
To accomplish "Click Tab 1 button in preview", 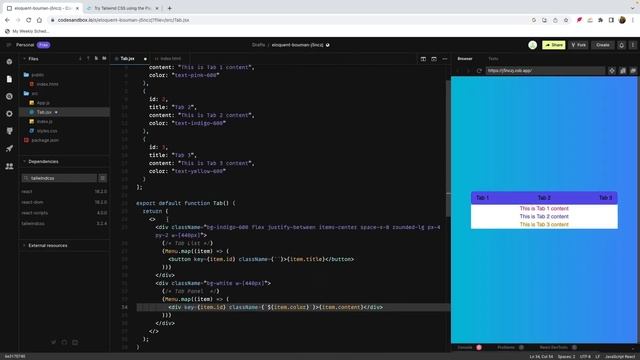I will (482, 198).
